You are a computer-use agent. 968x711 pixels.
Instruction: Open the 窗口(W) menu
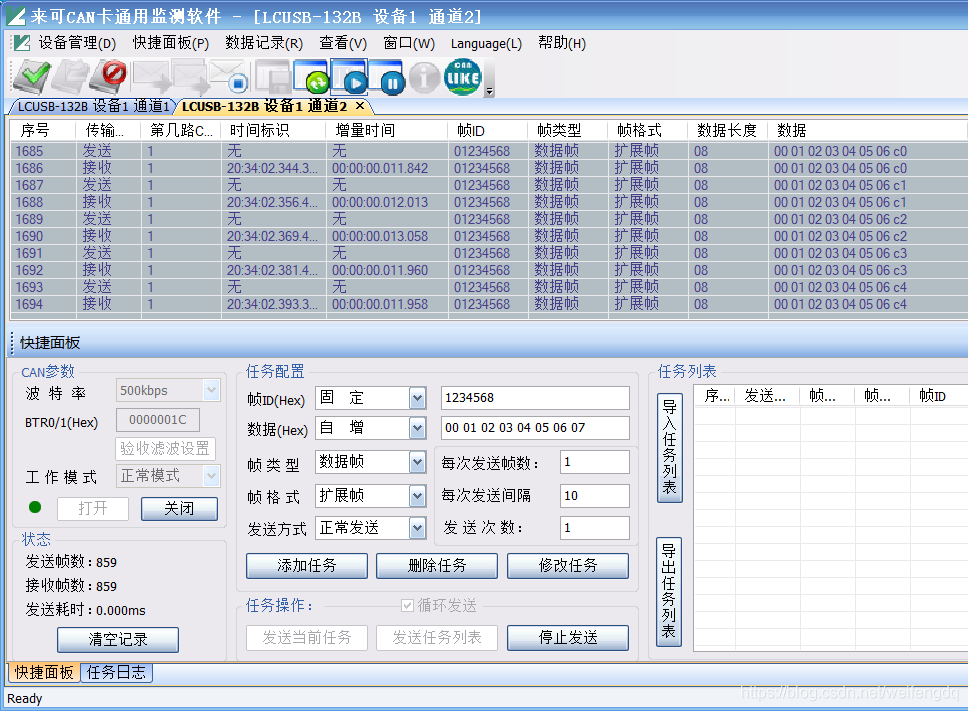(x=409, y=43)
